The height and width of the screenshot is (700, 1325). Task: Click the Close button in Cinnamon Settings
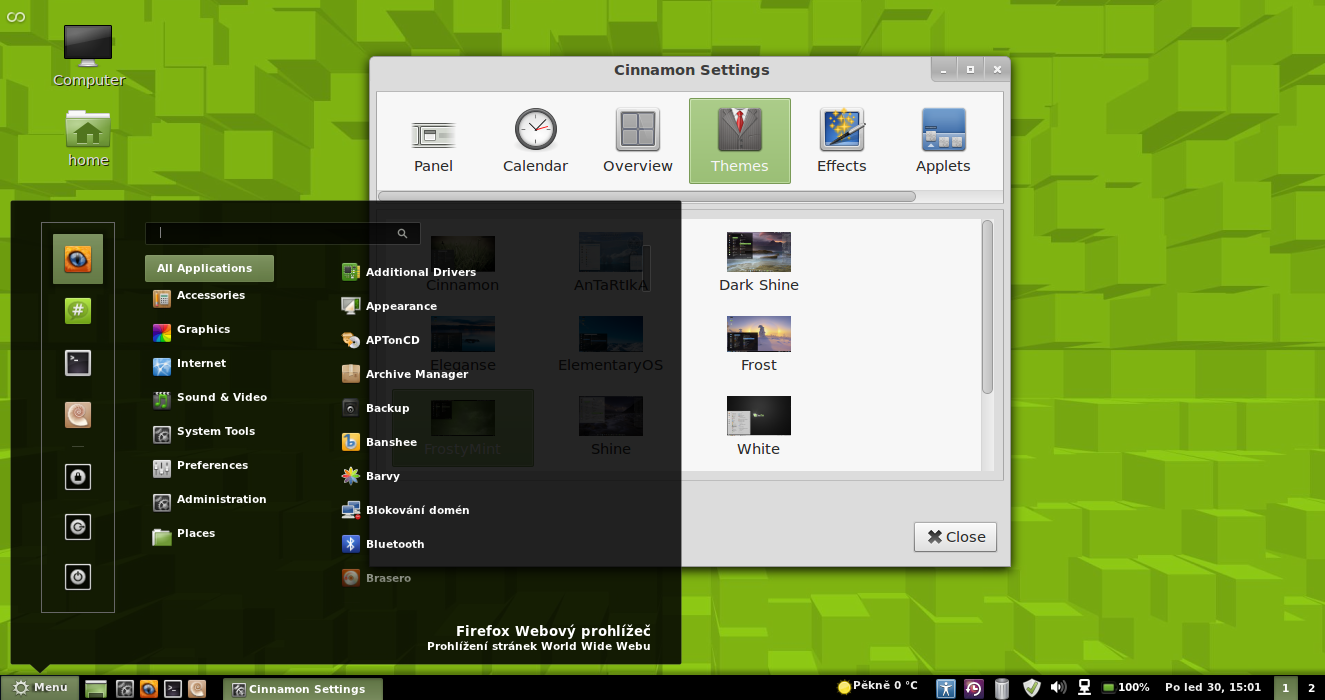point(956,537)
